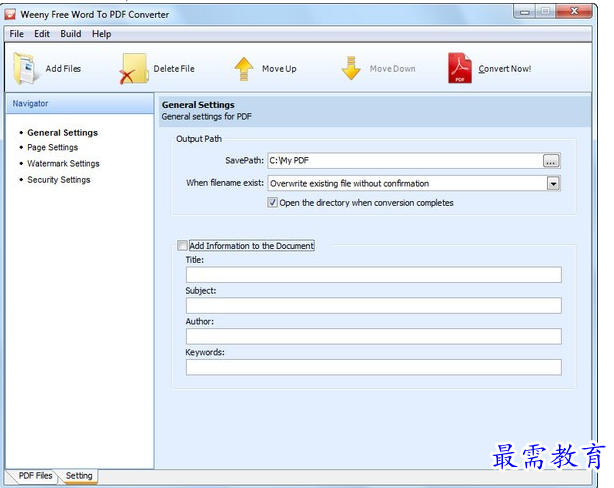
Task: Switch to the PDF Files tab
Action: click(35, 475)
